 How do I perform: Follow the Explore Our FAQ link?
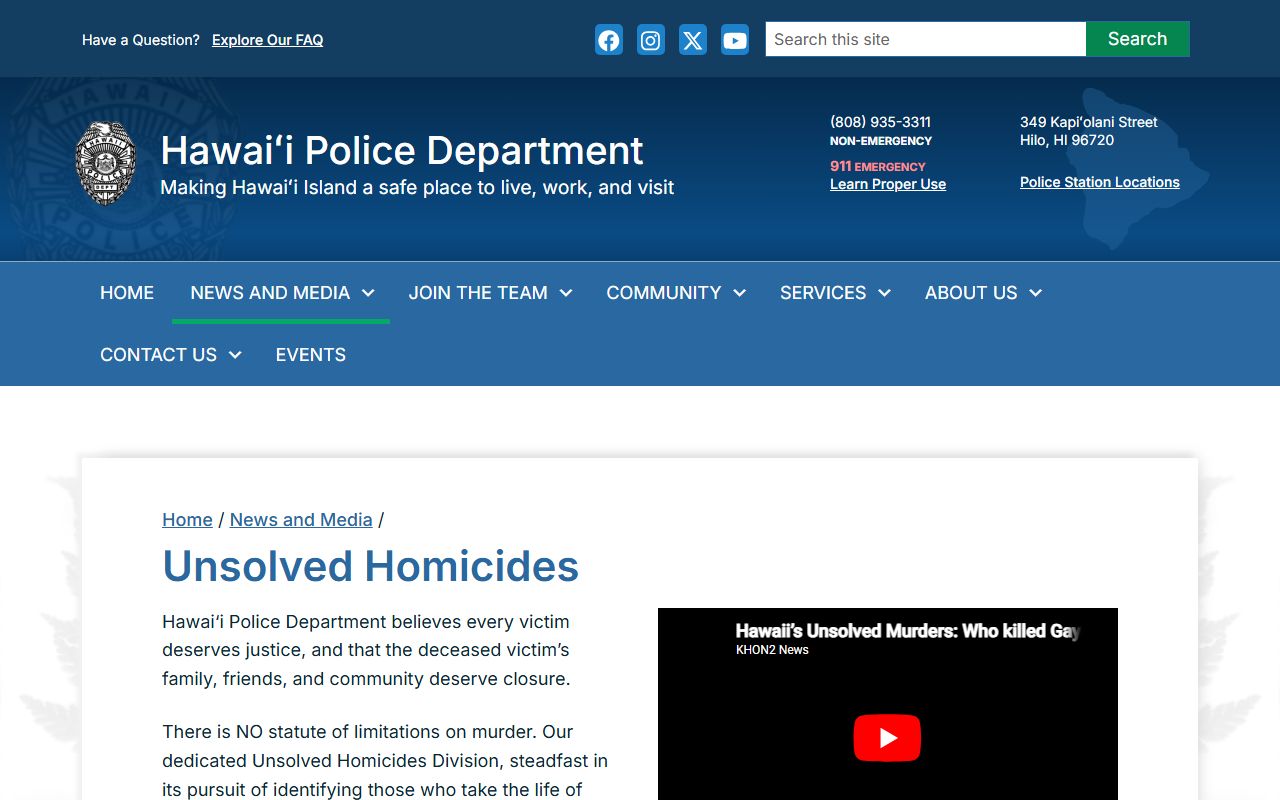267,40
